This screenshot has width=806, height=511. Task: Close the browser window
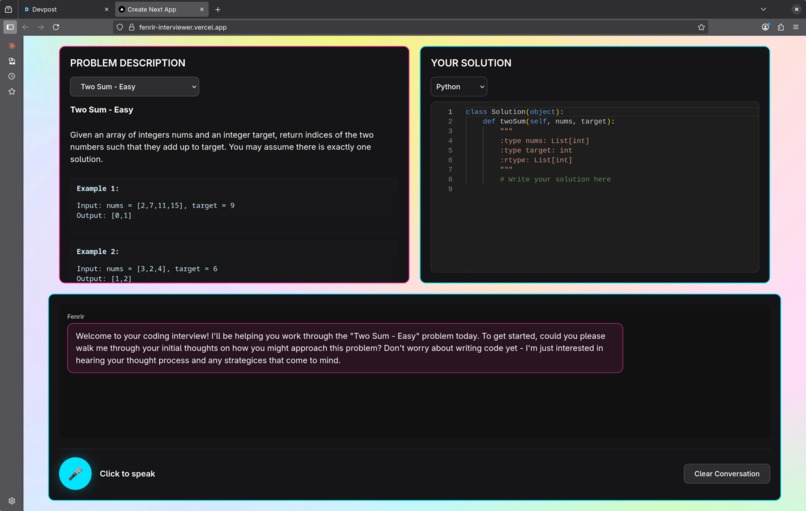pos(796,9)
